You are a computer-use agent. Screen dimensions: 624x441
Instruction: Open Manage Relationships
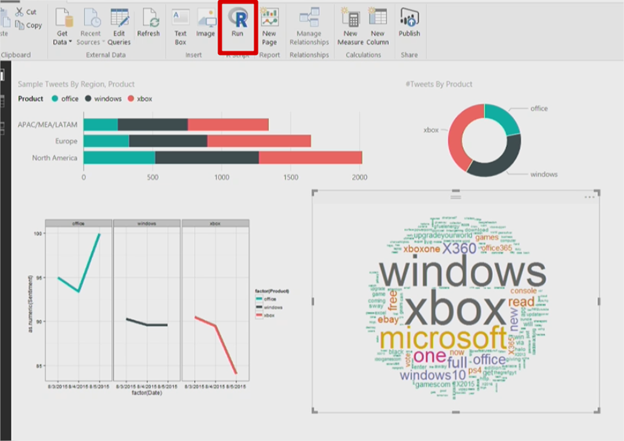tap(309, 24)
